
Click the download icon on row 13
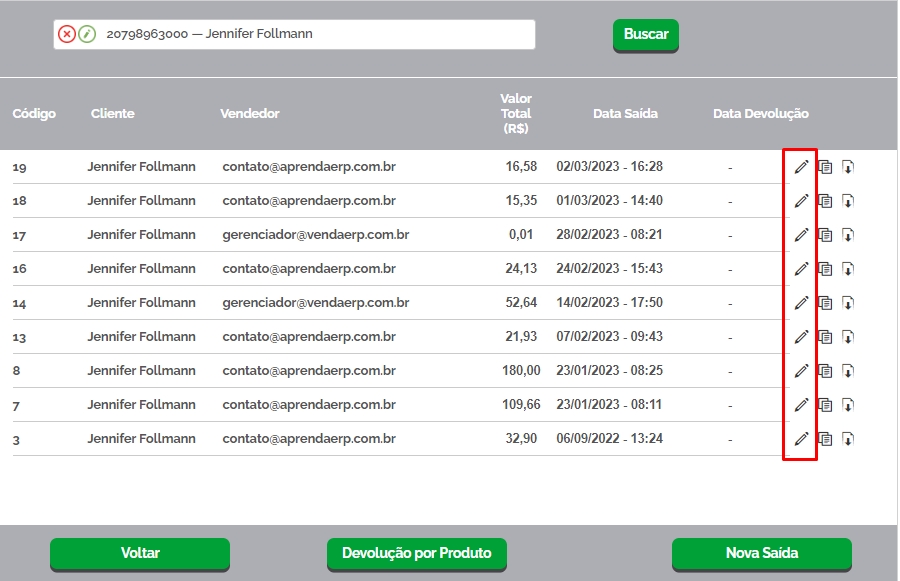[848, 337]
